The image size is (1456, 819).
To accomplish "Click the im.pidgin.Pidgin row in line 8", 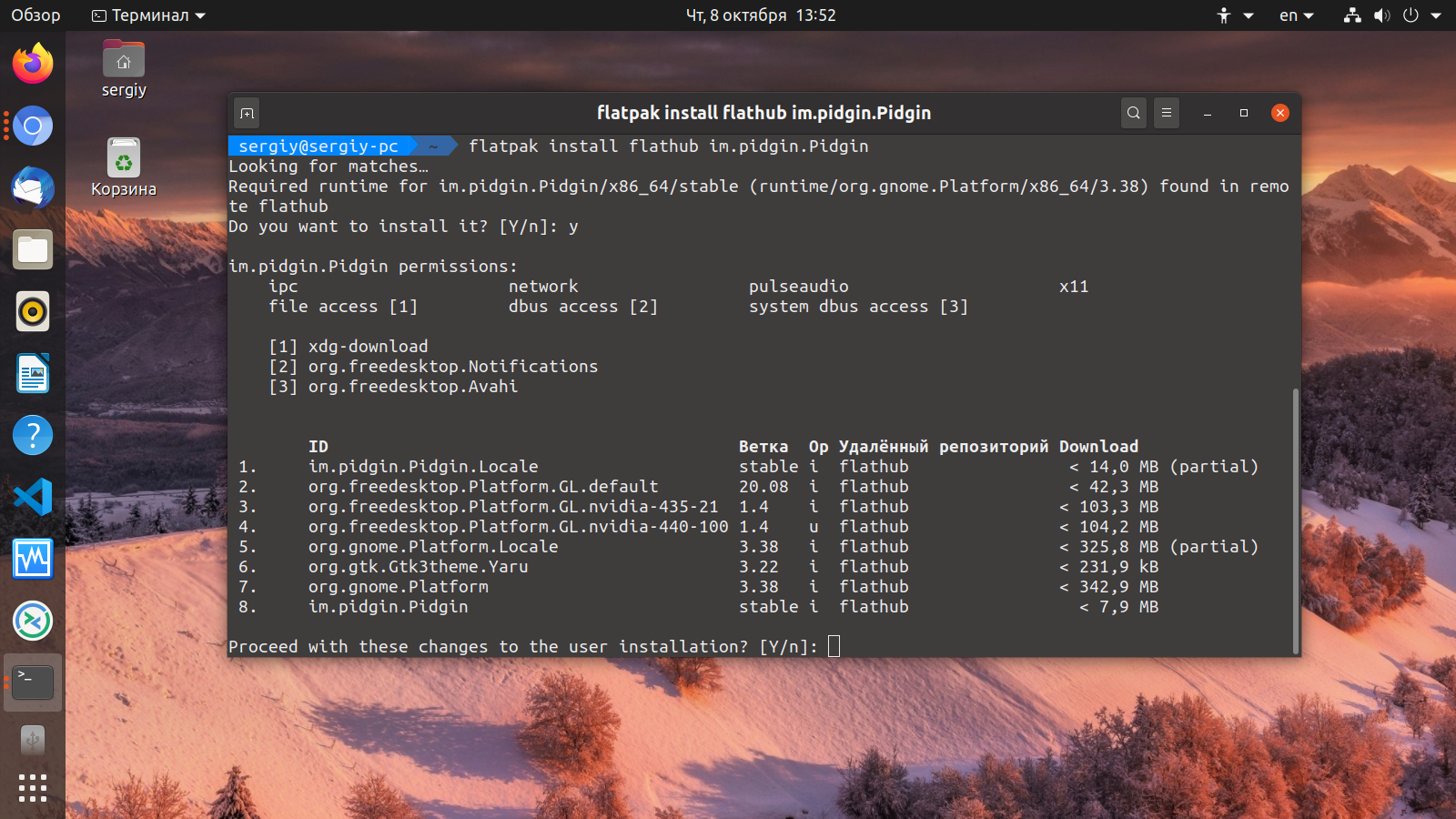I will [389, 607].
